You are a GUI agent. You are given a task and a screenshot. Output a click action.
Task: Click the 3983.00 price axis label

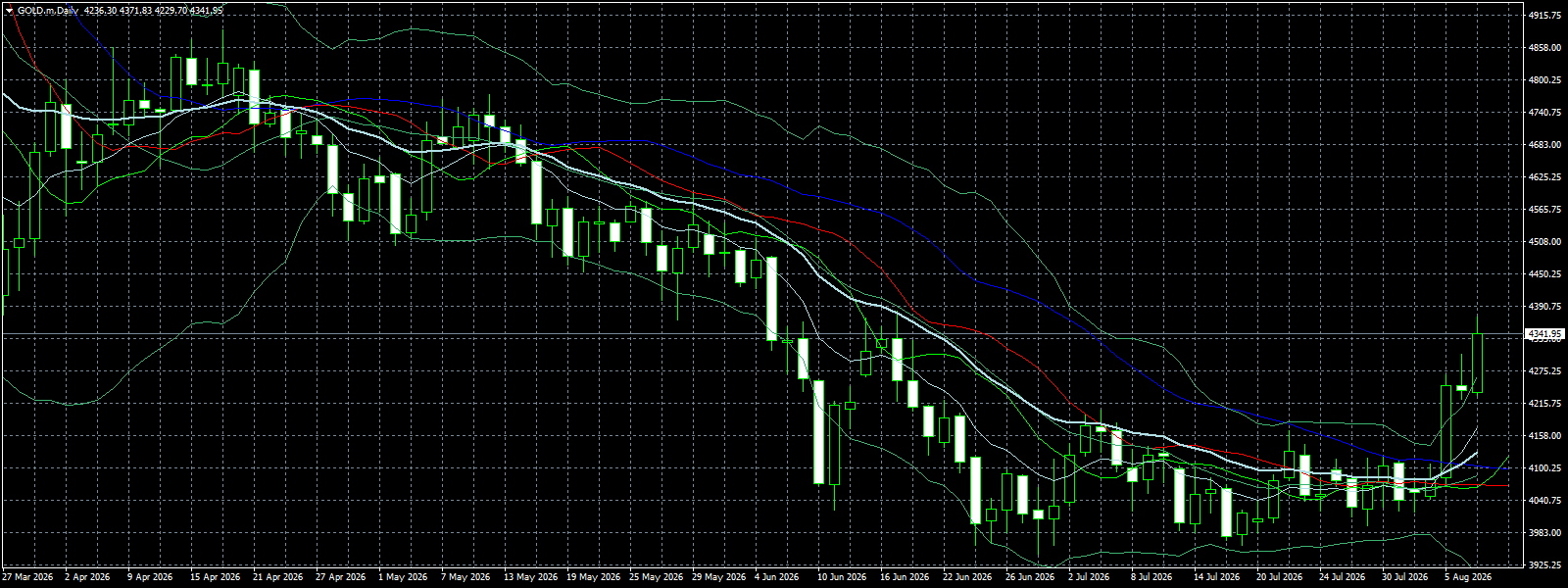click(1544, 533)
